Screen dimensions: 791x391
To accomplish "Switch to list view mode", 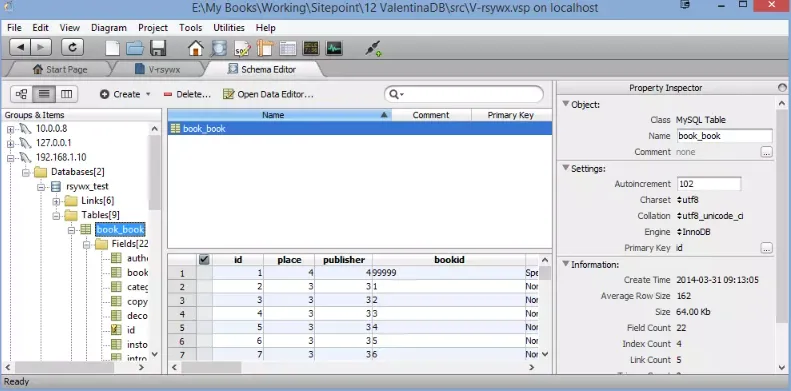I will pyautogui.click(x=44, y=94).
